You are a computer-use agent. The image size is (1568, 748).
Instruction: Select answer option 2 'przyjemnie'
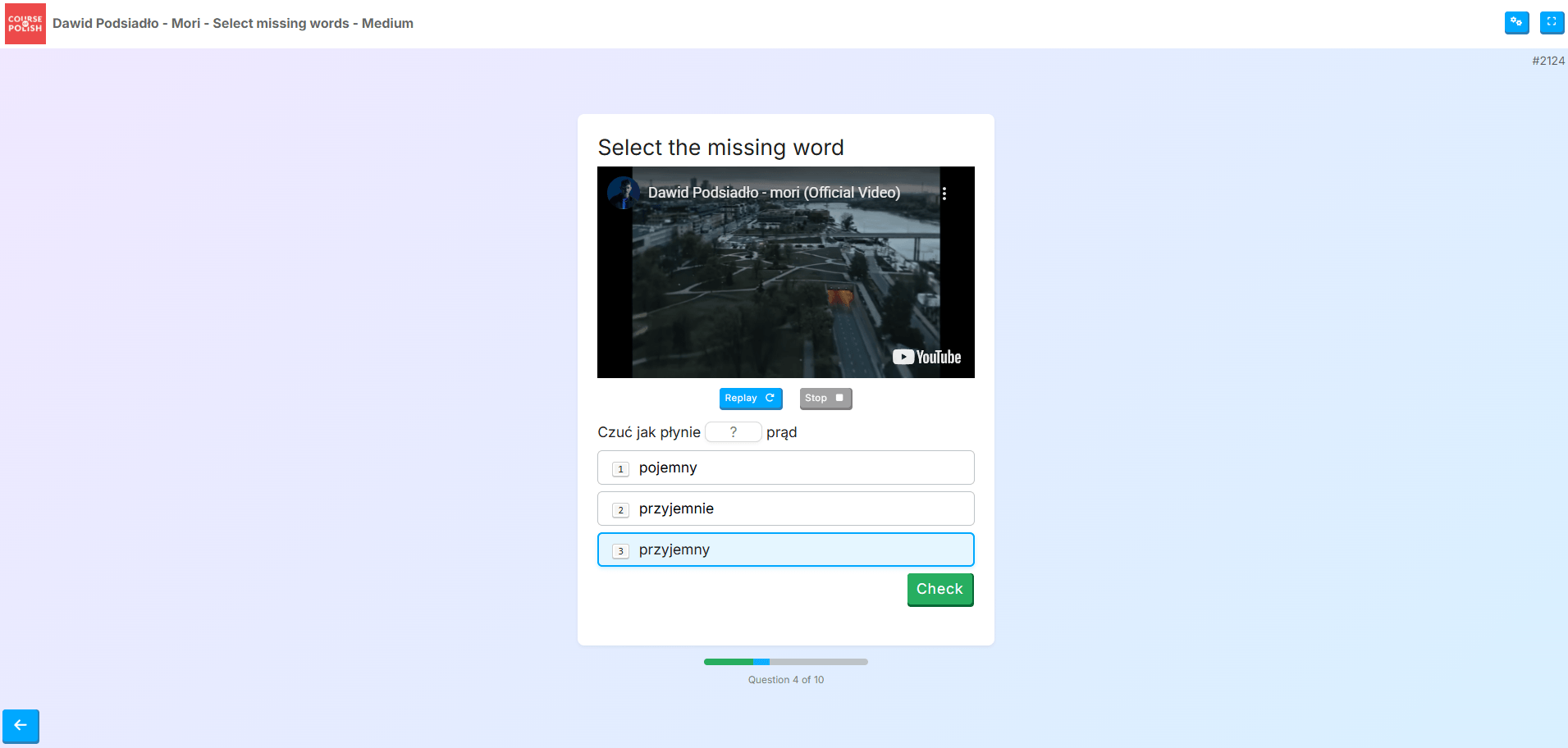tap(785, 508)
